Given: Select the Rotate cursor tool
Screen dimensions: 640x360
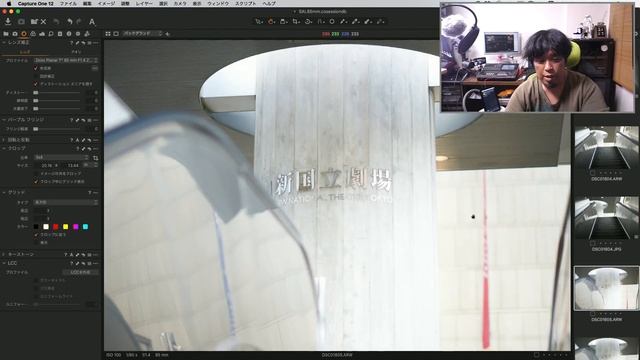Looking at the screenshot, I should (308, 21).
